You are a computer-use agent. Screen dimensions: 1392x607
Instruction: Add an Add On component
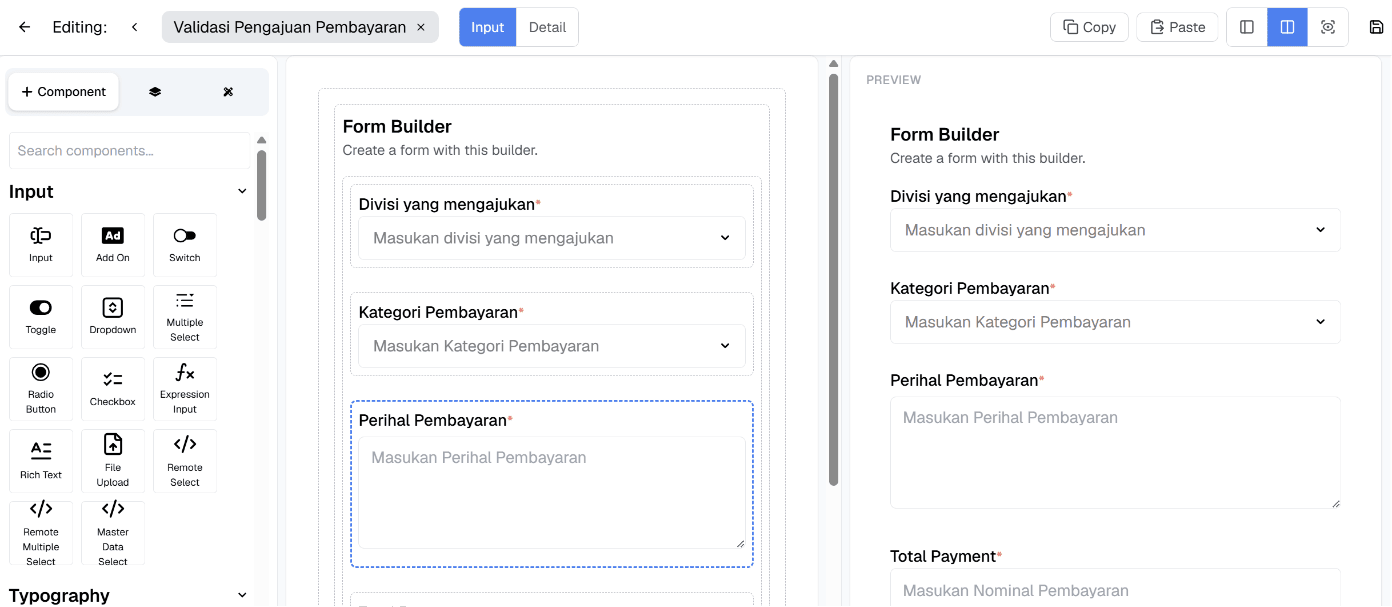coord(113,245)
